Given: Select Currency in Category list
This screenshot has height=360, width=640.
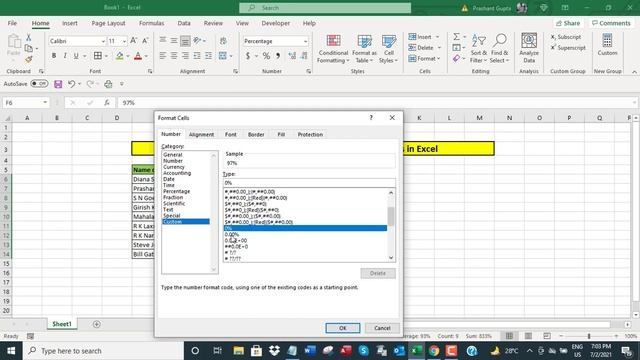Looking at the screenshot, I should pos(174,167).
